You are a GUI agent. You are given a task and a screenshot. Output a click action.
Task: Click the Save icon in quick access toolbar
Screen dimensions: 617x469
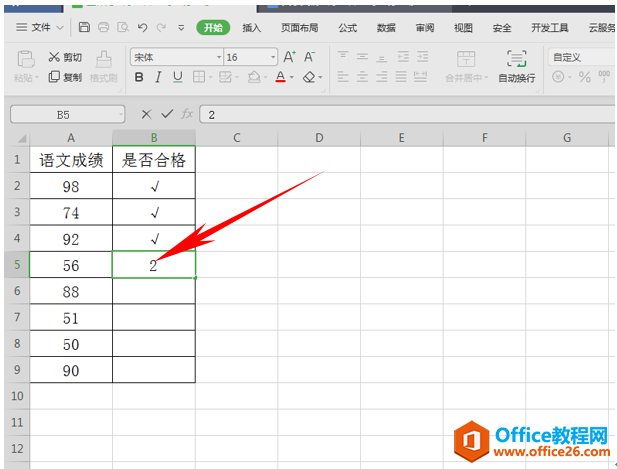click(x=85, y=27)
